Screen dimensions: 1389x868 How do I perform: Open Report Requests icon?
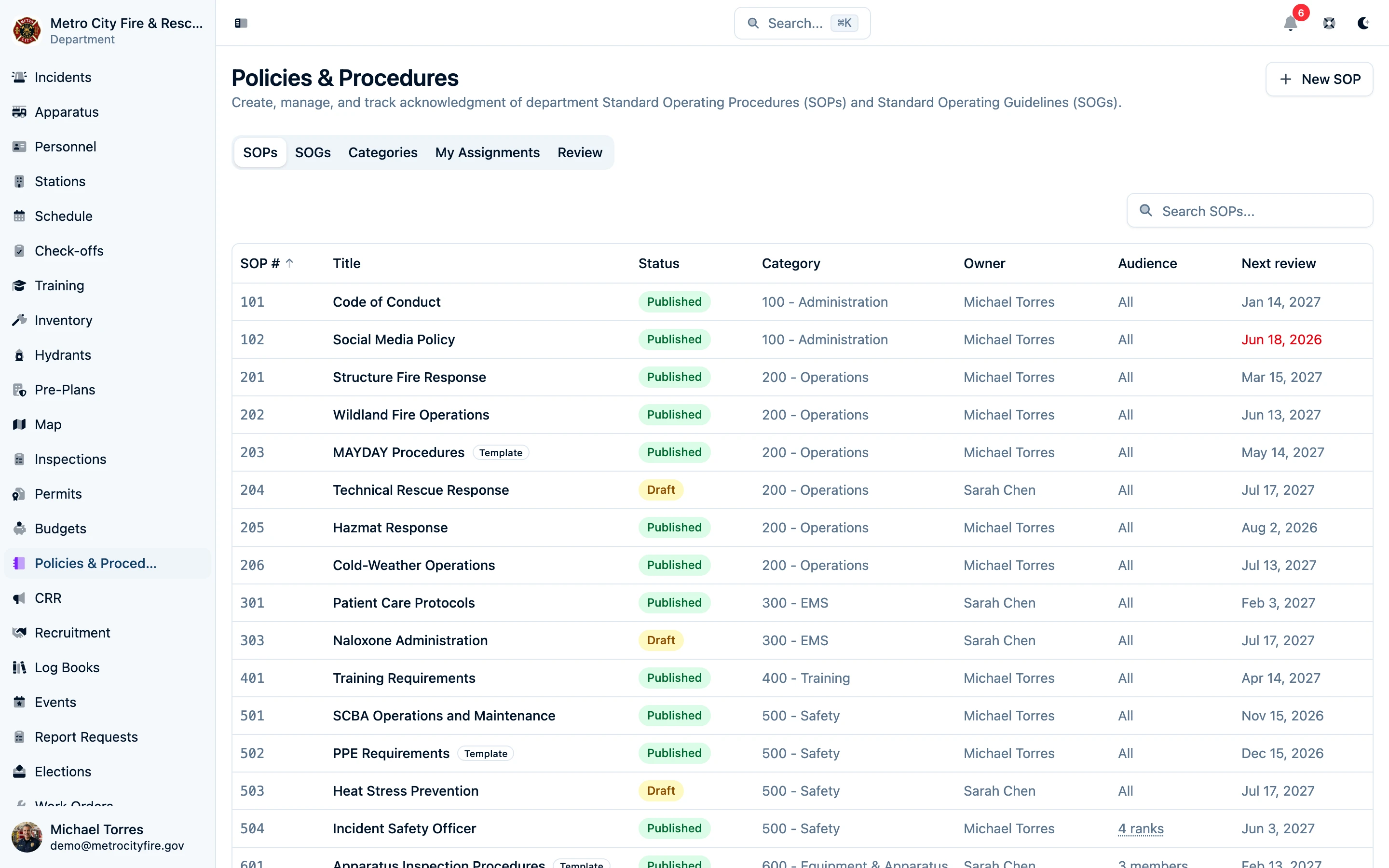pos(19,737)
